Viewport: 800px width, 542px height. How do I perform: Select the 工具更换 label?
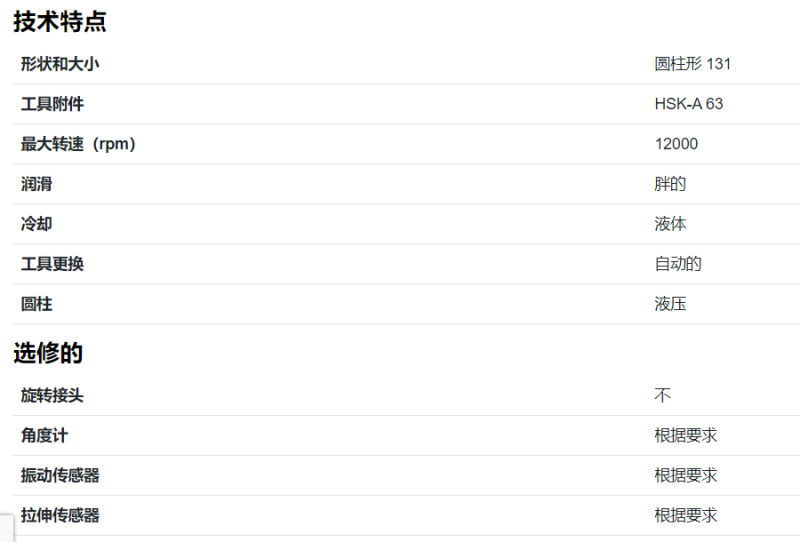click(x=52, y=264)
